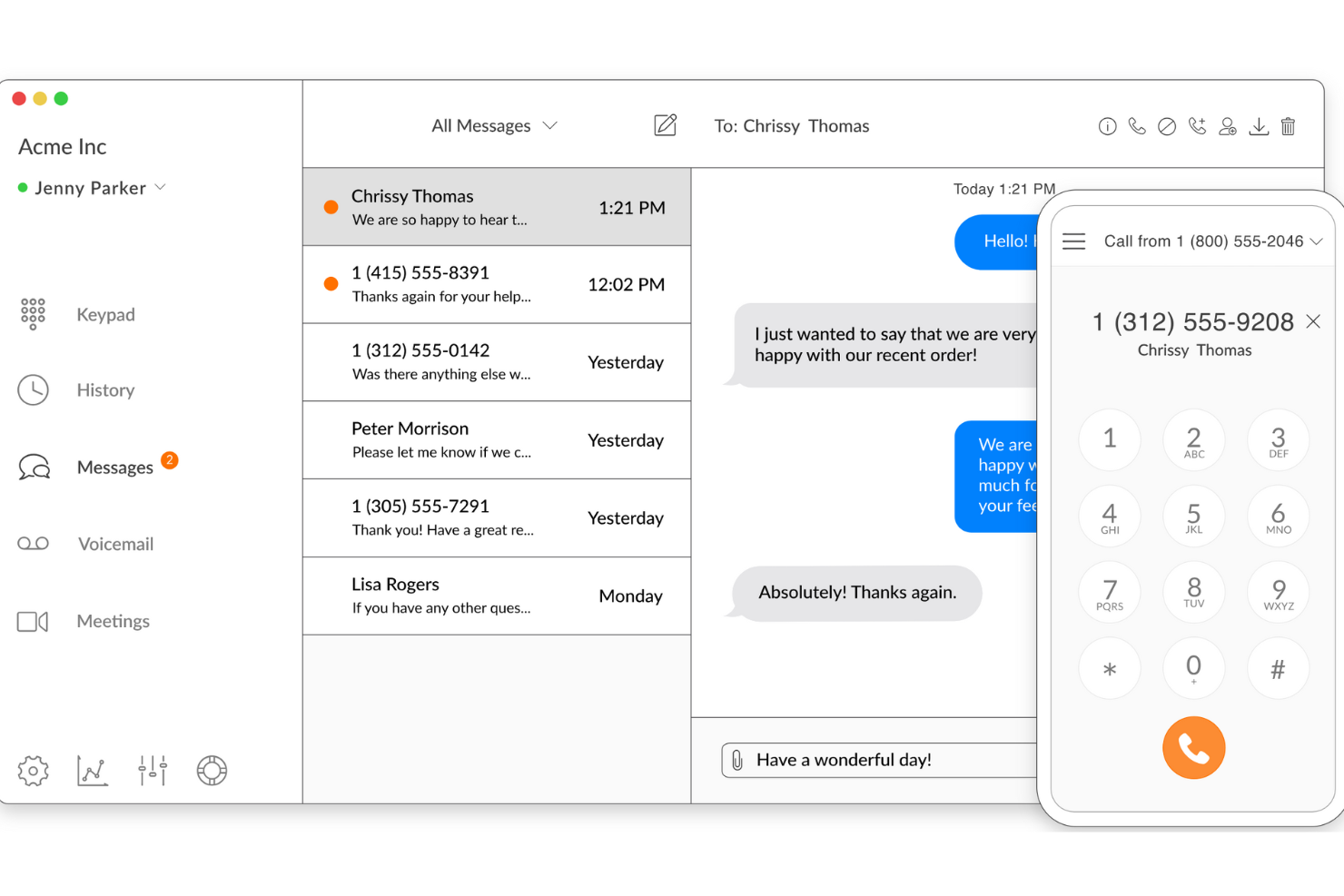Expand the All Messages filter dropdown
This screenshot has width=1344, height=896.
tap(495, 125)
